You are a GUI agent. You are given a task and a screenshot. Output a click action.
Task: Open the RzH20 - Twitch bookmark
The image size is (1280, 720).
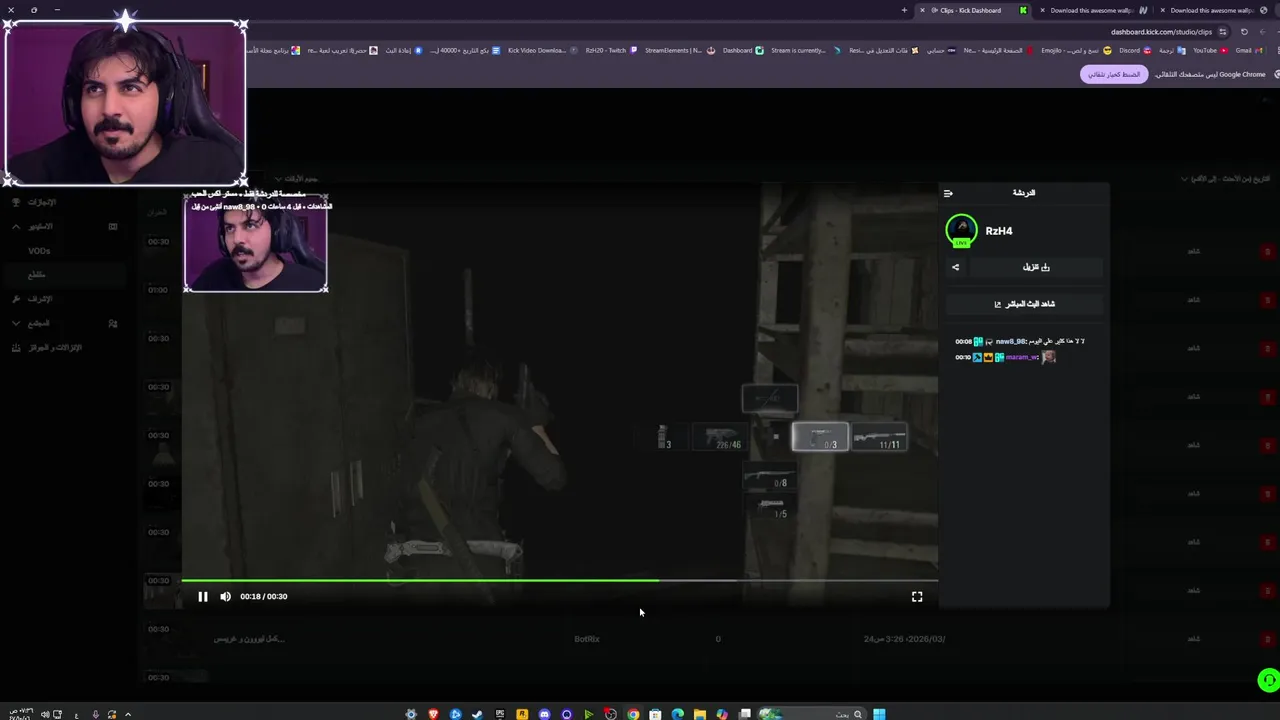click(611, 50)
